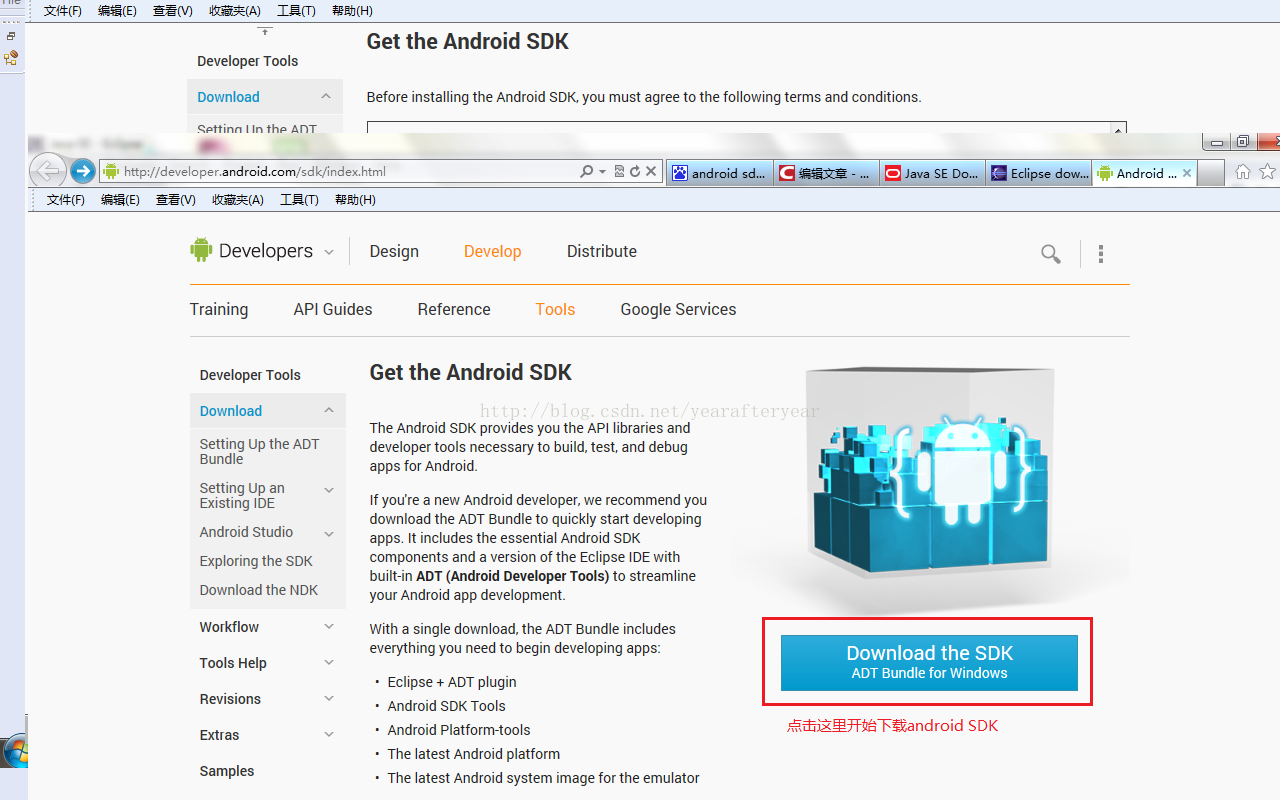Open the 帮助(H) menu in the front window

point(355,200)
